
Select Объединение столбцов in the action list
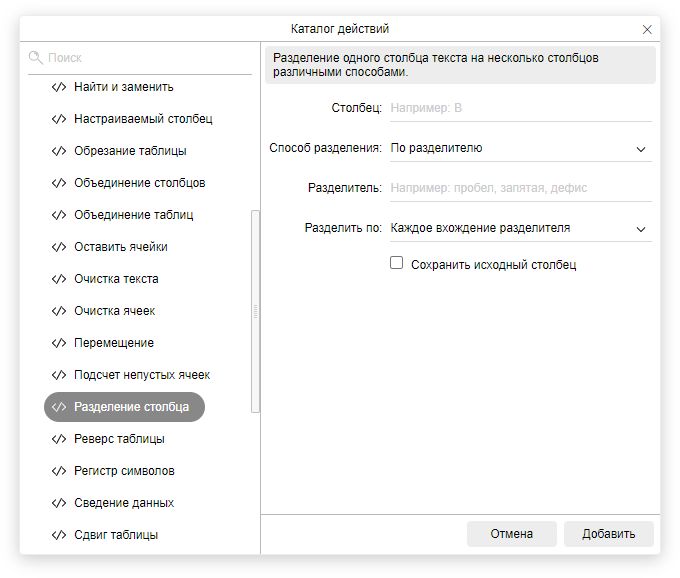click(139, 183)
